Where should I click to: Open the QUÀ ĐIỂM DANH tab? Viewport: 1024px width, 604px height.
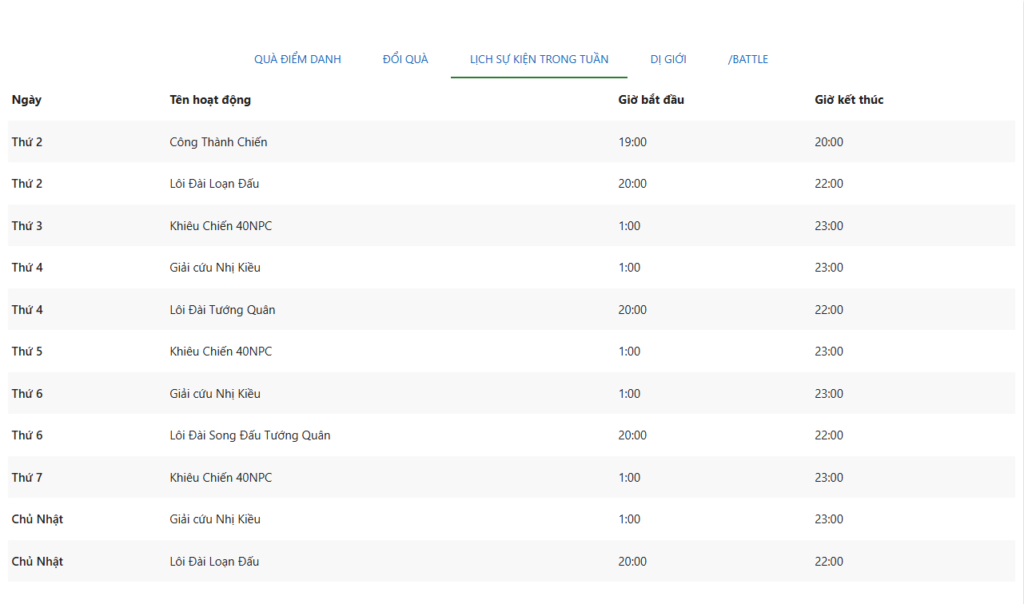(x=297, y=60)
